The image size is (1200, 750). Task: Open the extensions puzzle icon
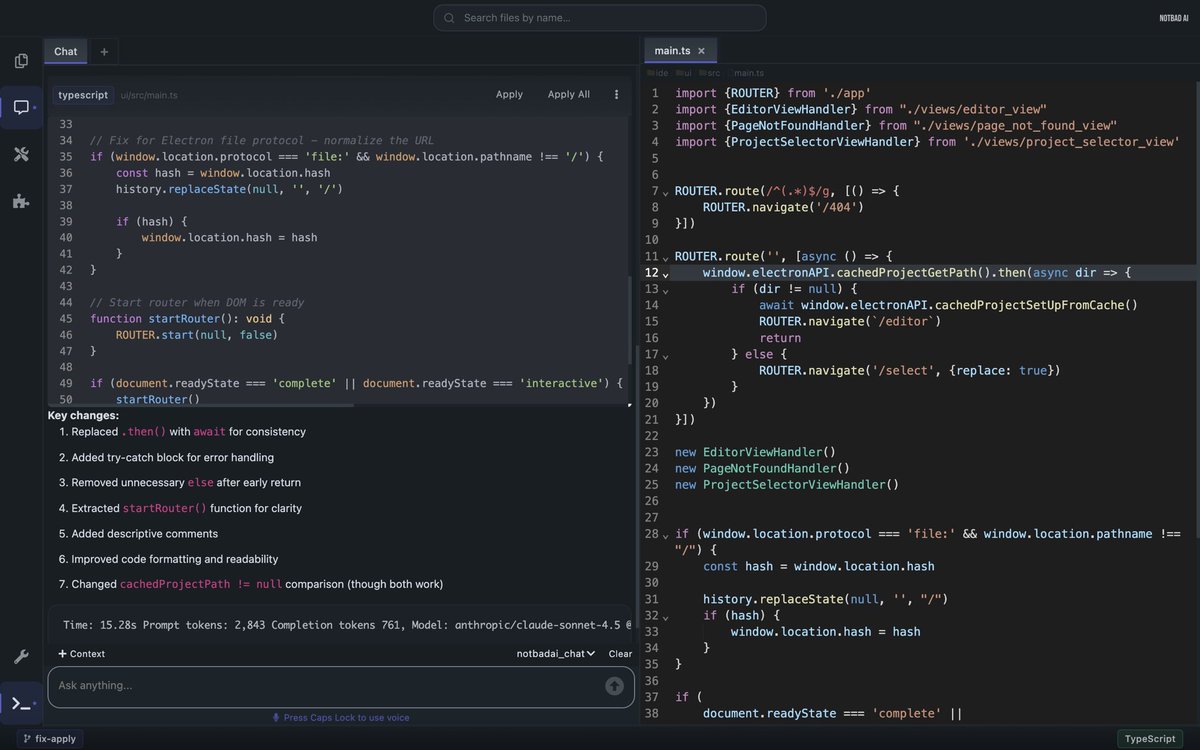point(21,201)
